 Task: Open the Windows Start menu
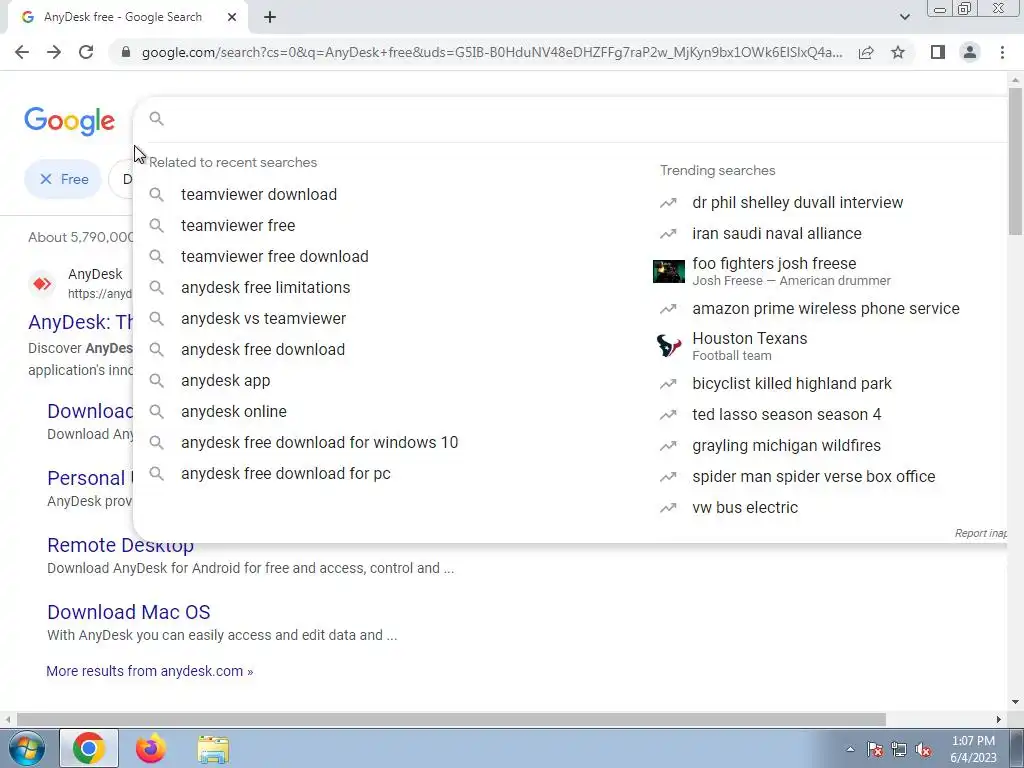26,748
